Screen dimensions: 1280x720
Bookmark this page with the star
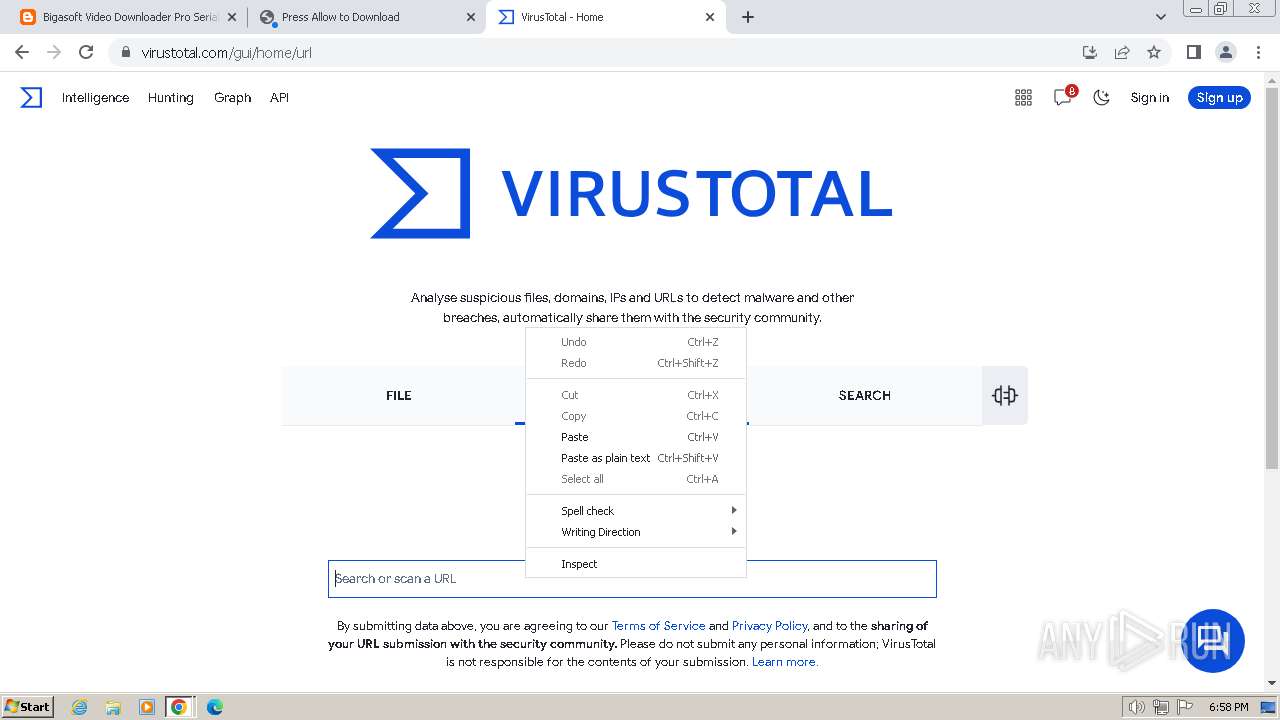coord(1154,52)
